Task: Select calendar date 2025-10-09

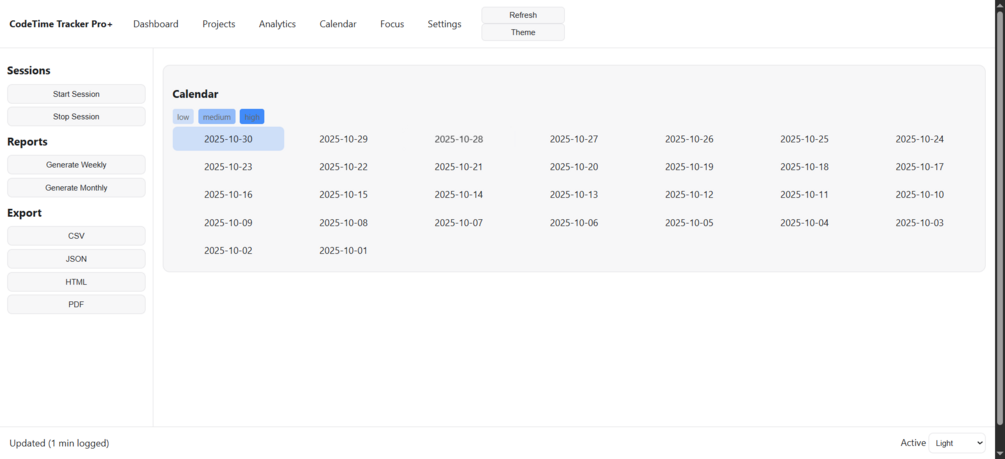Action: pyautogui.click(x=228, y=223)
